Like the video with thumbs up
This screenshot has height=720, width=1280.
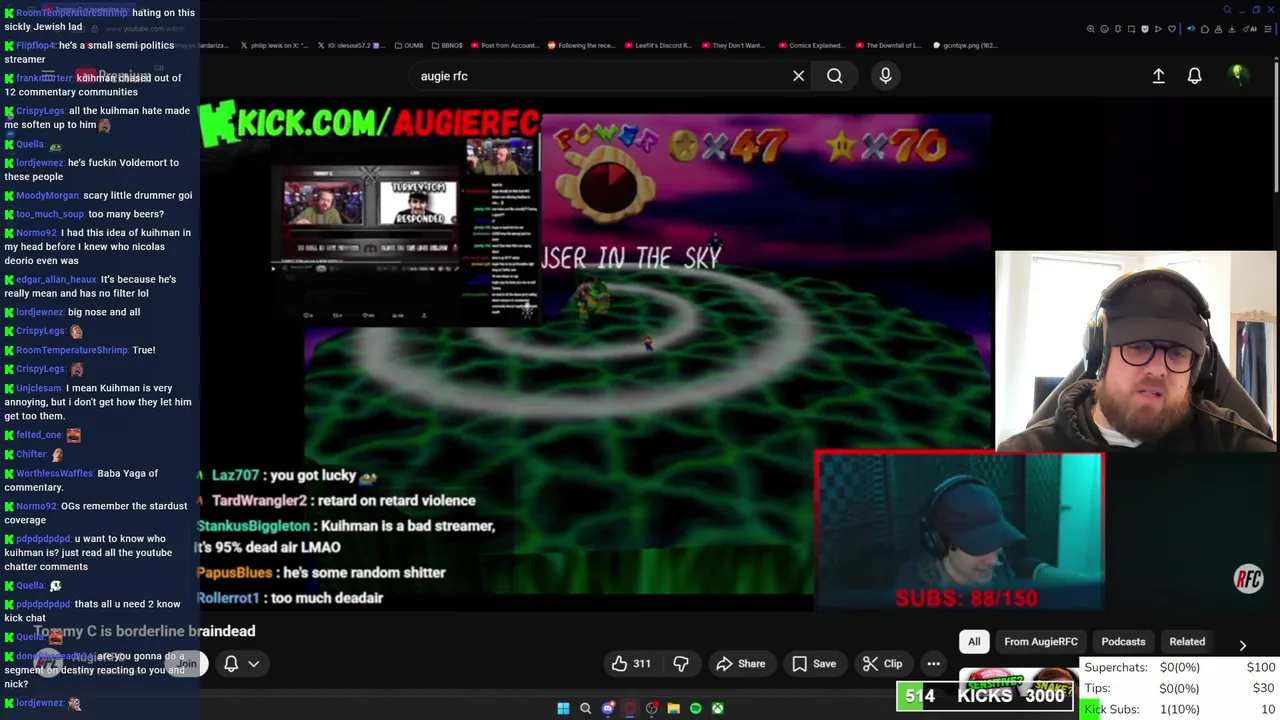tap(631, 663)
